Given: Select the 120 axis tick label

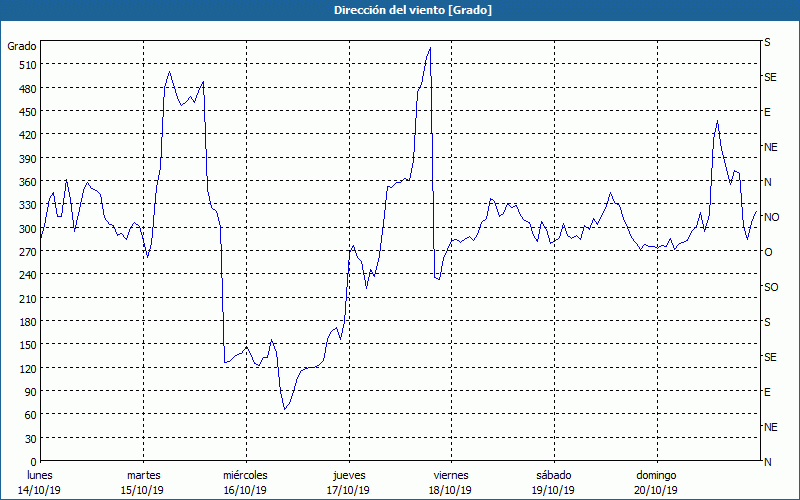Looking at the screenshot, I should point(27,368).
